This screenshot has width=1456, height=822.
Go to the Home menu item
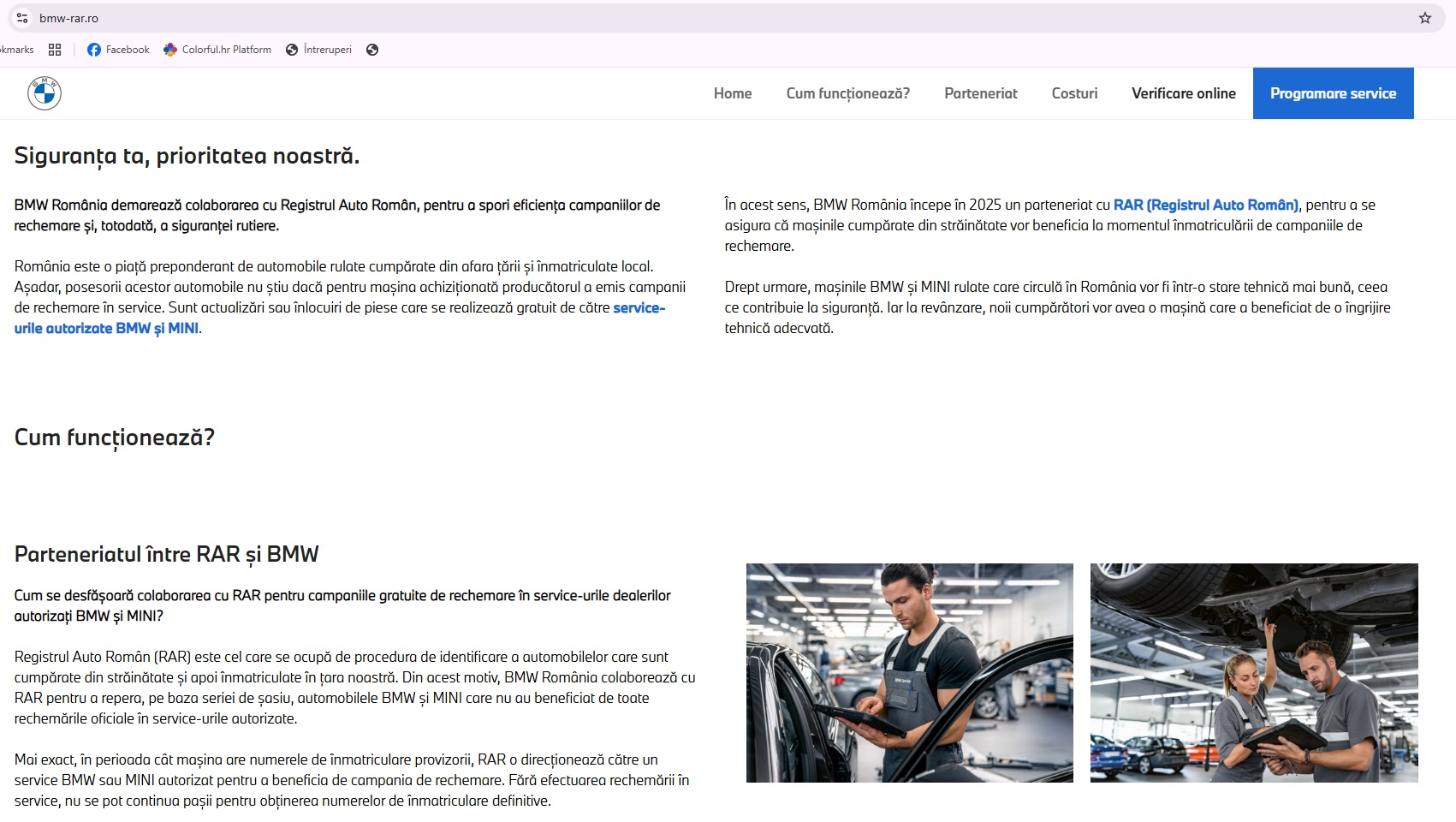[x=733, y=93]
